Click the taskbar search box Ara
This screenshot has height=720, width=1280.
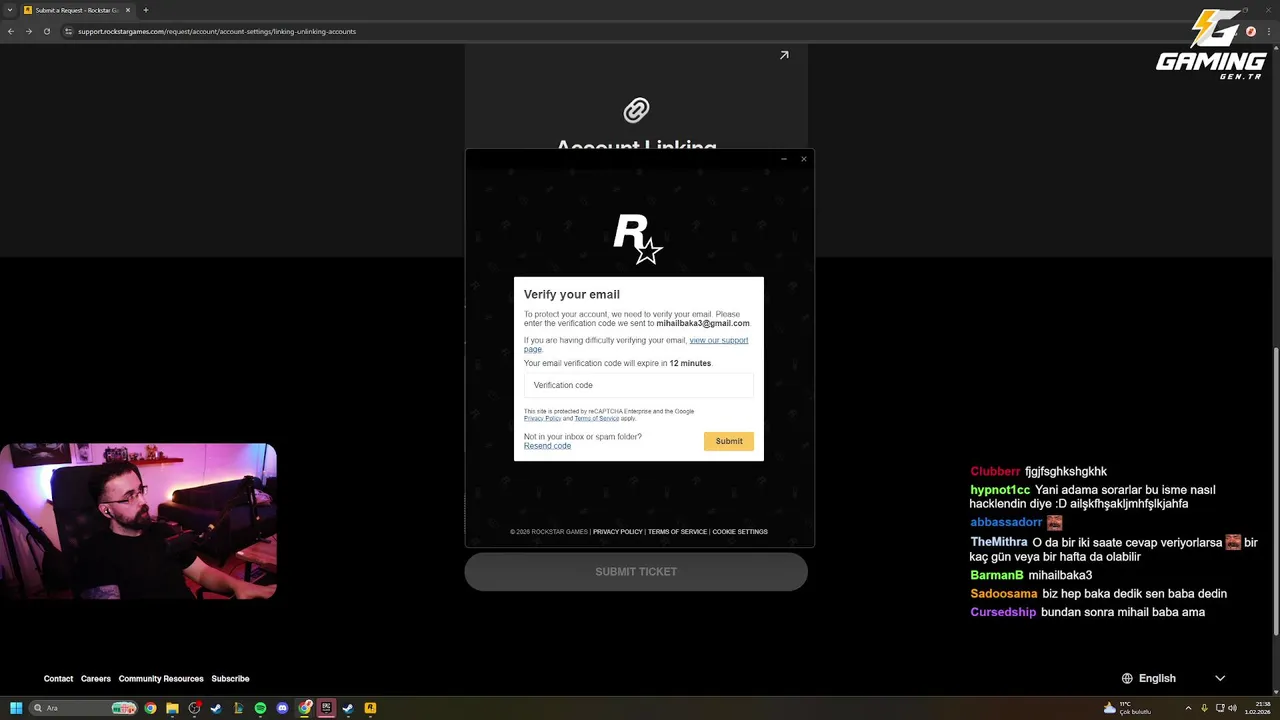(83, 708)
